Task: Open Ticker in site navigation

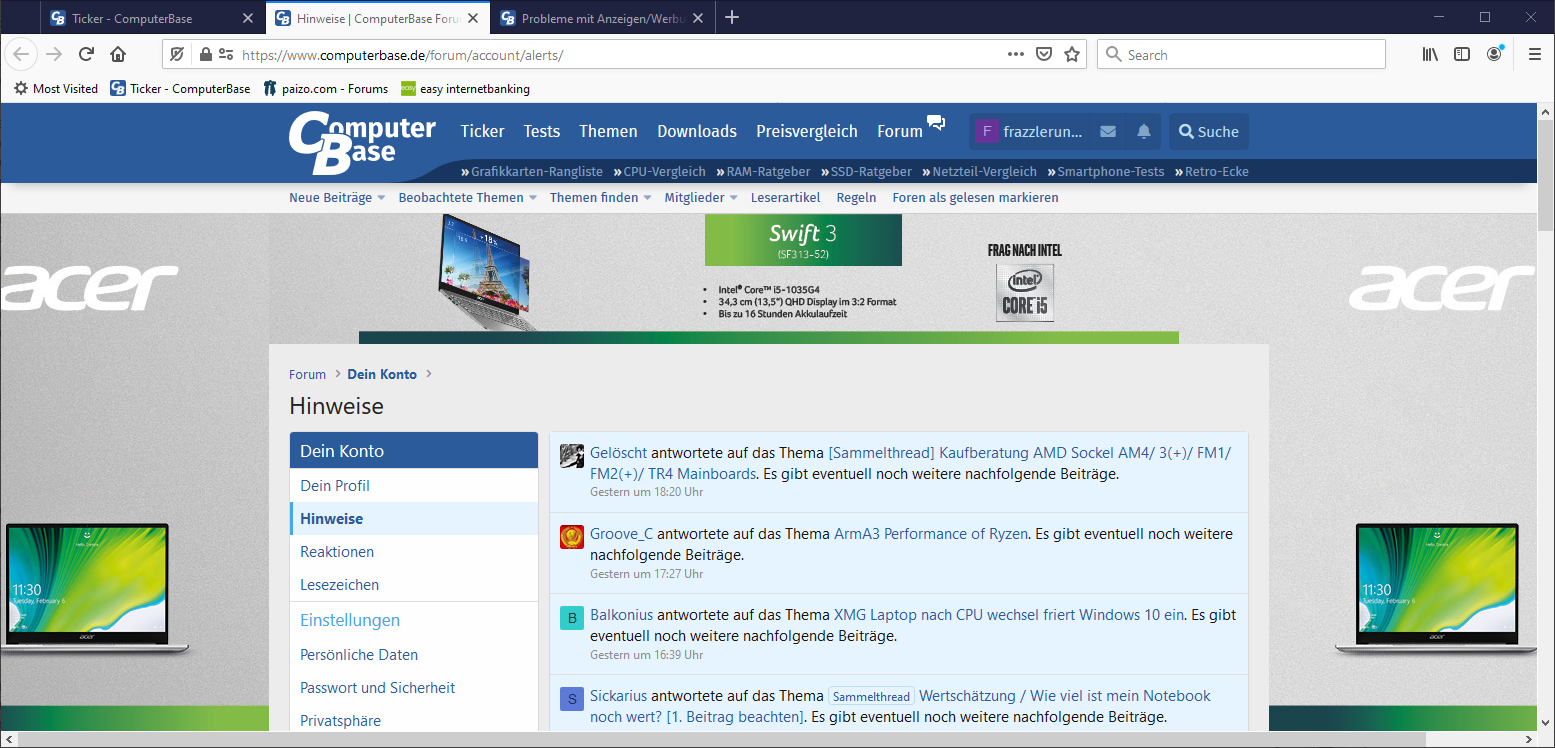Action: point(482,131)
